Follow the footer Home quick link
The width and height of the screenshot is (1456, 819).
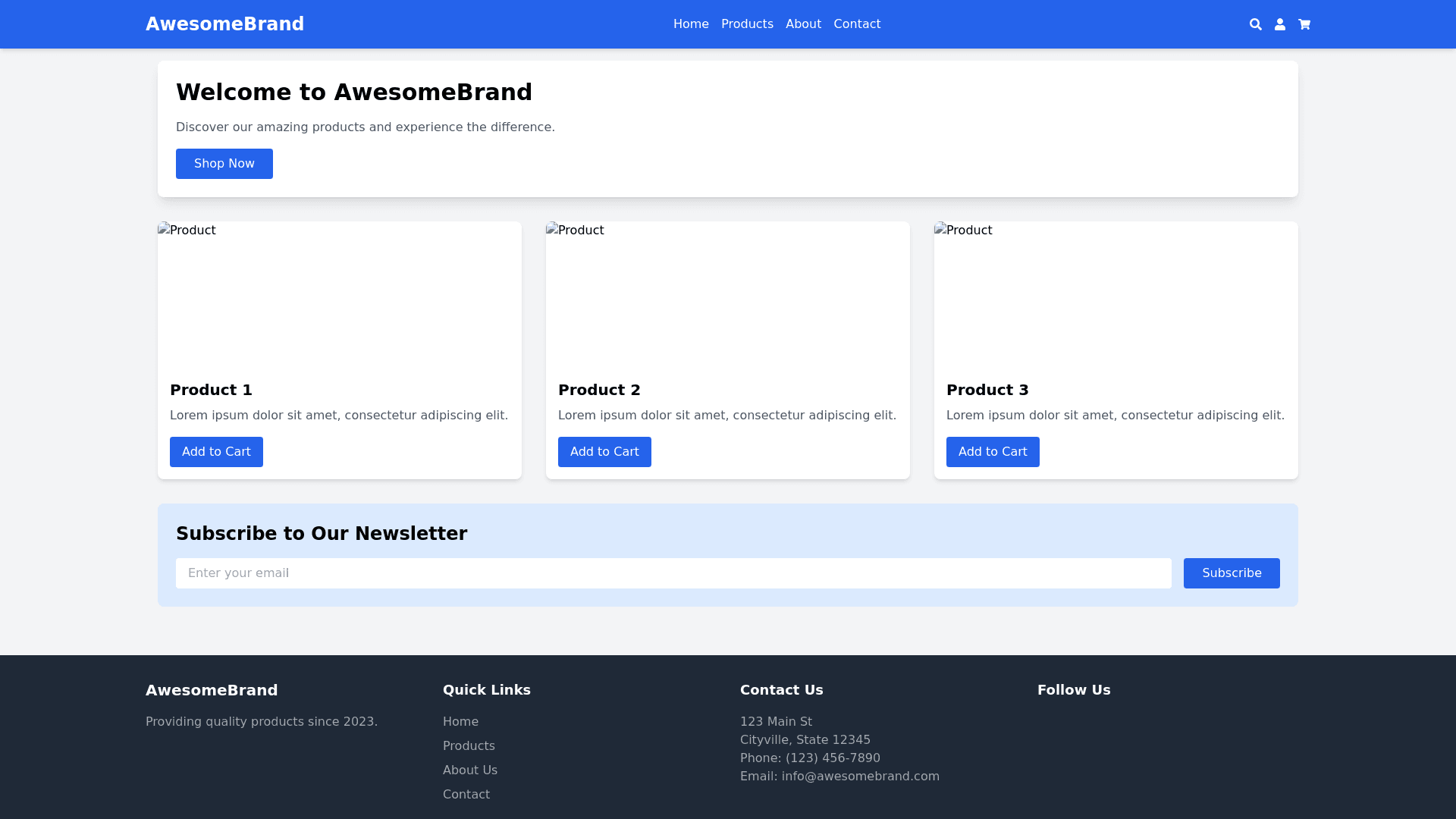[460, 722]
